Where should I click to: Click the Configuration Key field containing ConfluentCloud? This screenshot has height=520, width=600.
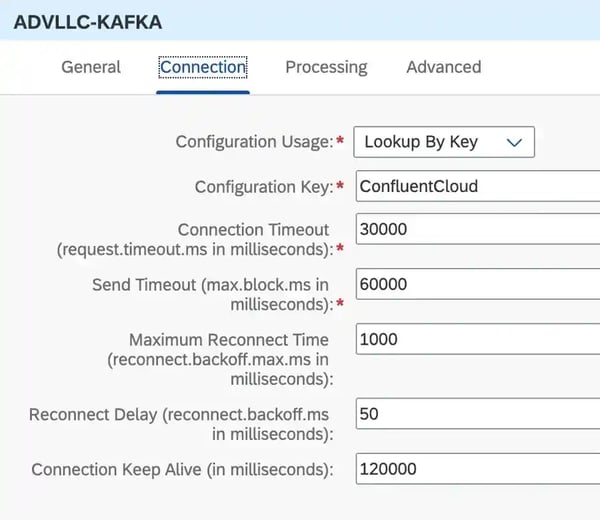point(477,186)
